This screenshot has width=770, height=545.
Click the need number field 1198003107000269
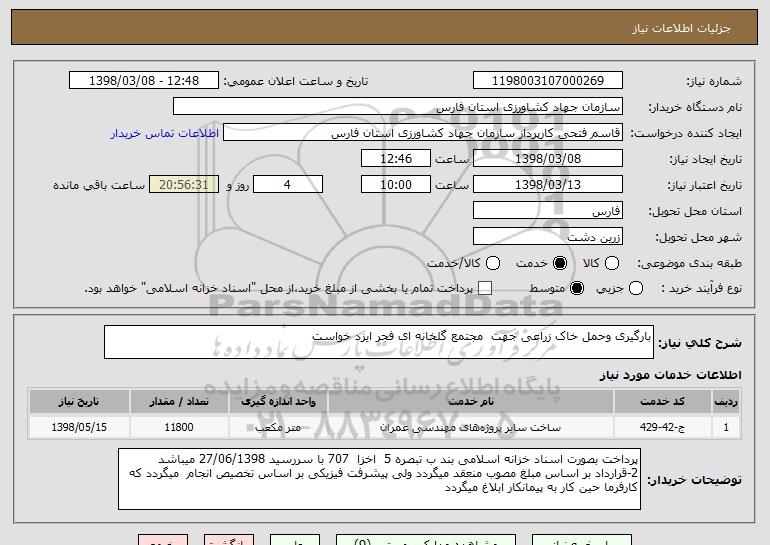[548, 81]
